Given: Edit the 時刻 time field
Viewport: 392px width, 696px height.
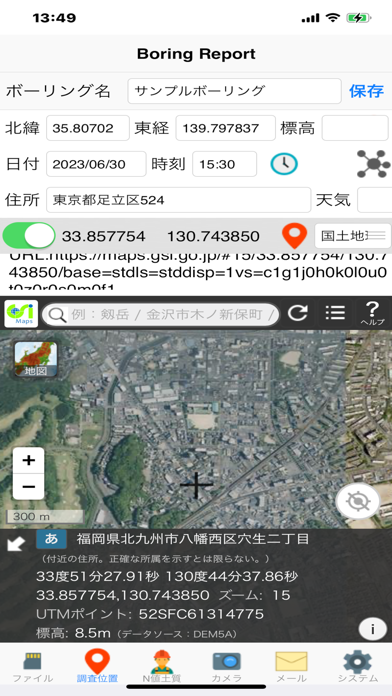Looking at the screenshot, I should coord(225,164).
